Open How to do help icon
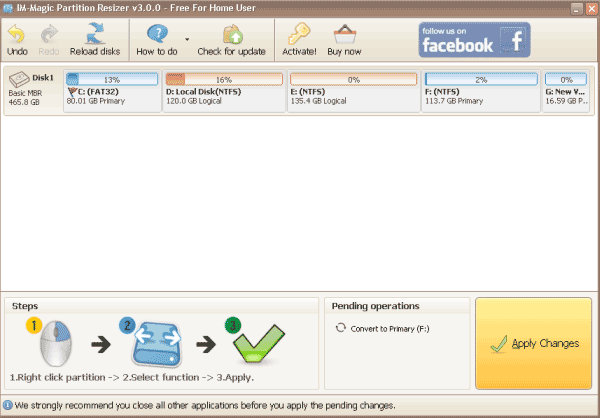 click(157, 34)
